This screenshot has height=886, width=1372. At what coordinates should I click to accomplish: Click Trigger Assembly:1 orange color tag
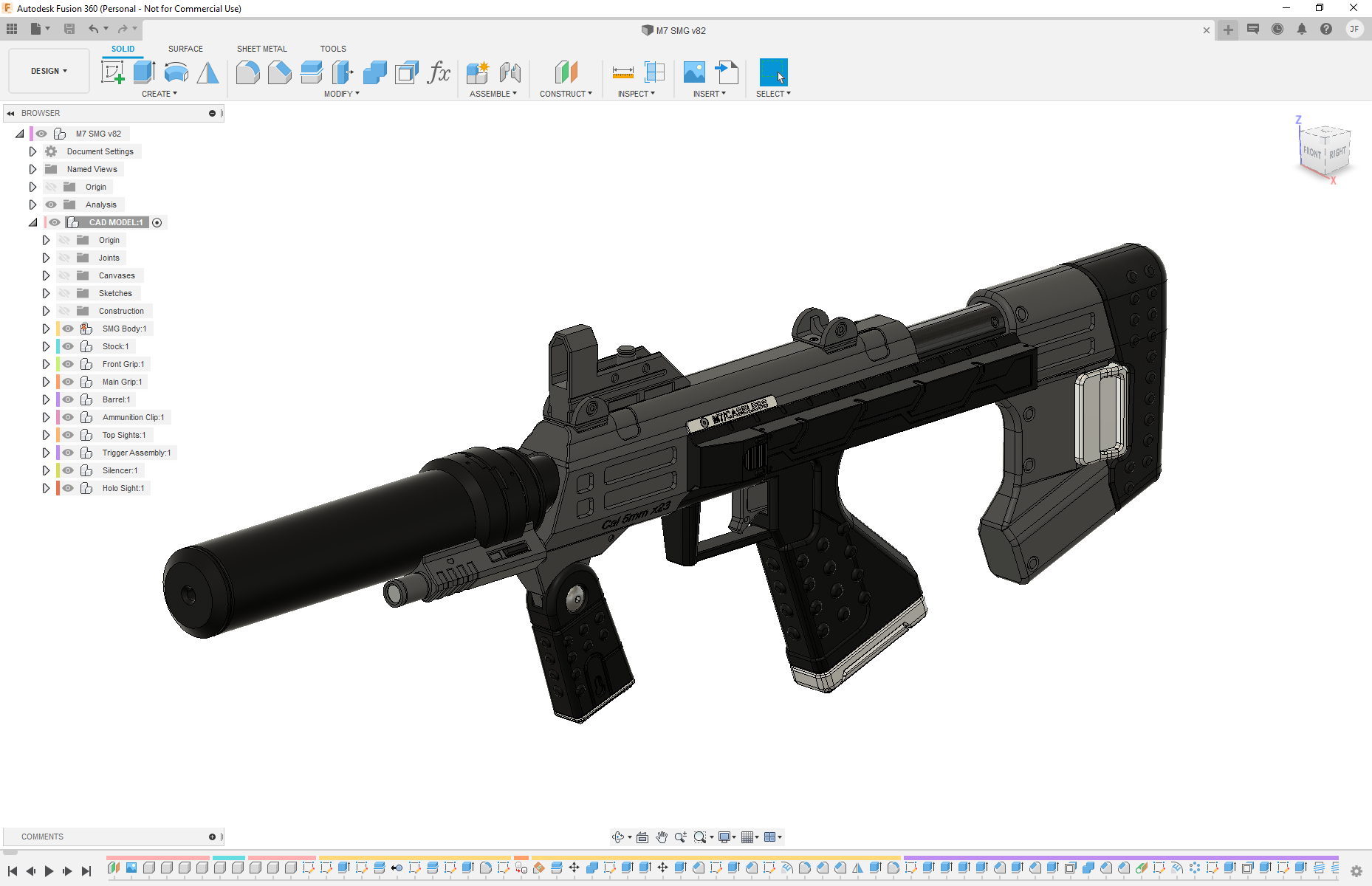pos(58,453)
